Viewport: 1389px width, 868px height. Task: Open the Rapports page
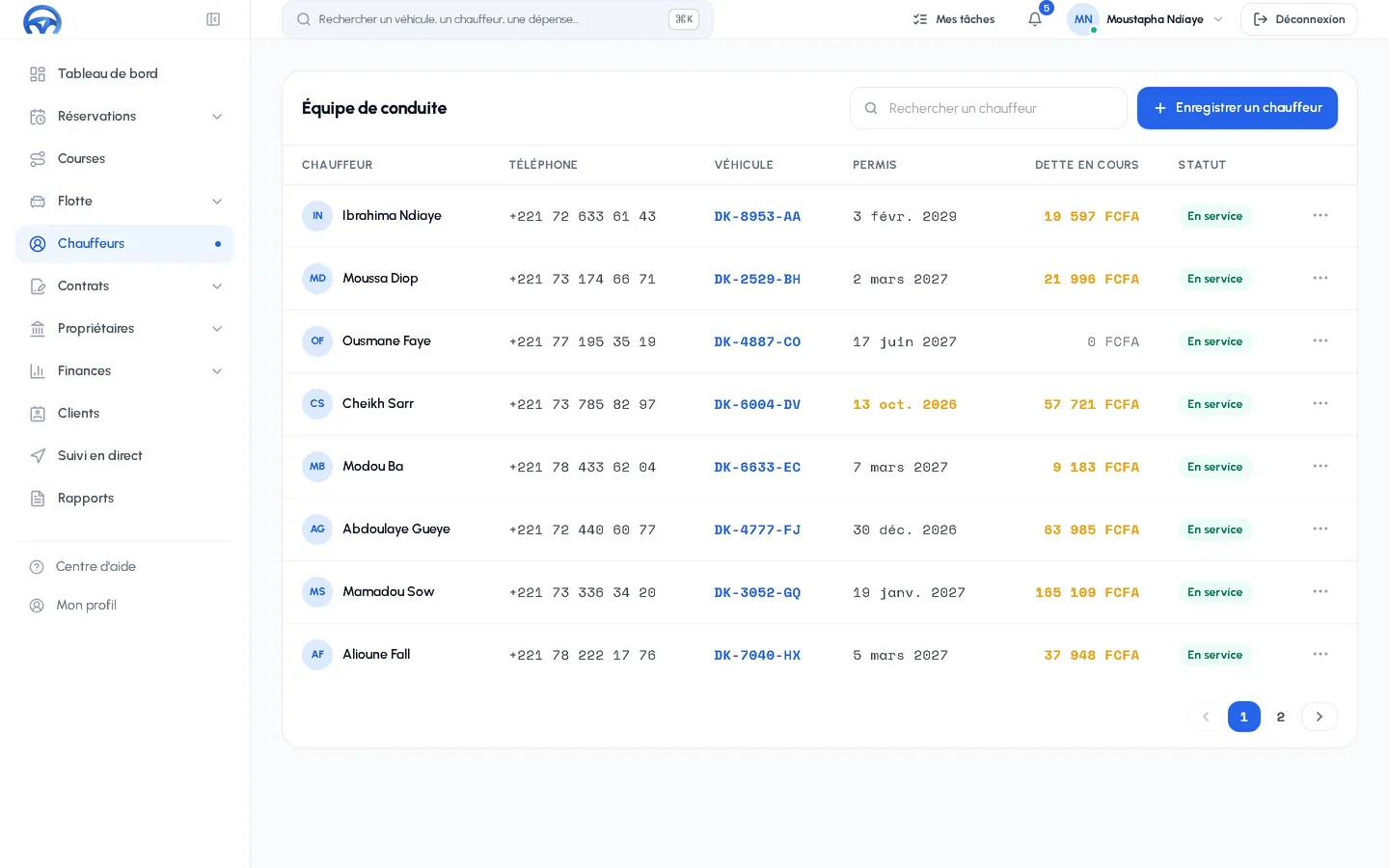pos(124,499)
